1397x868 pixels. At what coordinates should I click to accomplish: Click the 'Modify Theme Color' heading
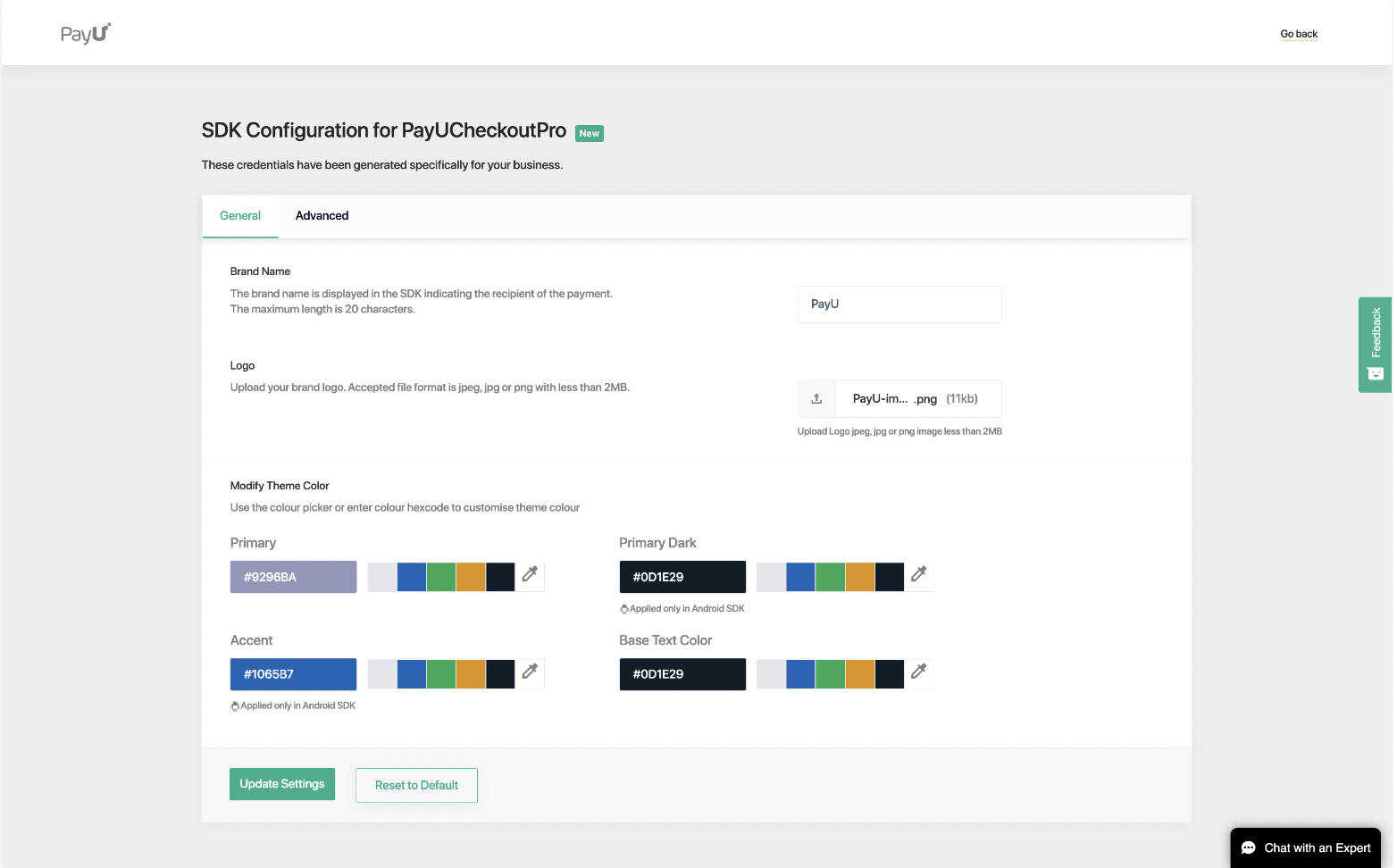[x=280, y=486]
